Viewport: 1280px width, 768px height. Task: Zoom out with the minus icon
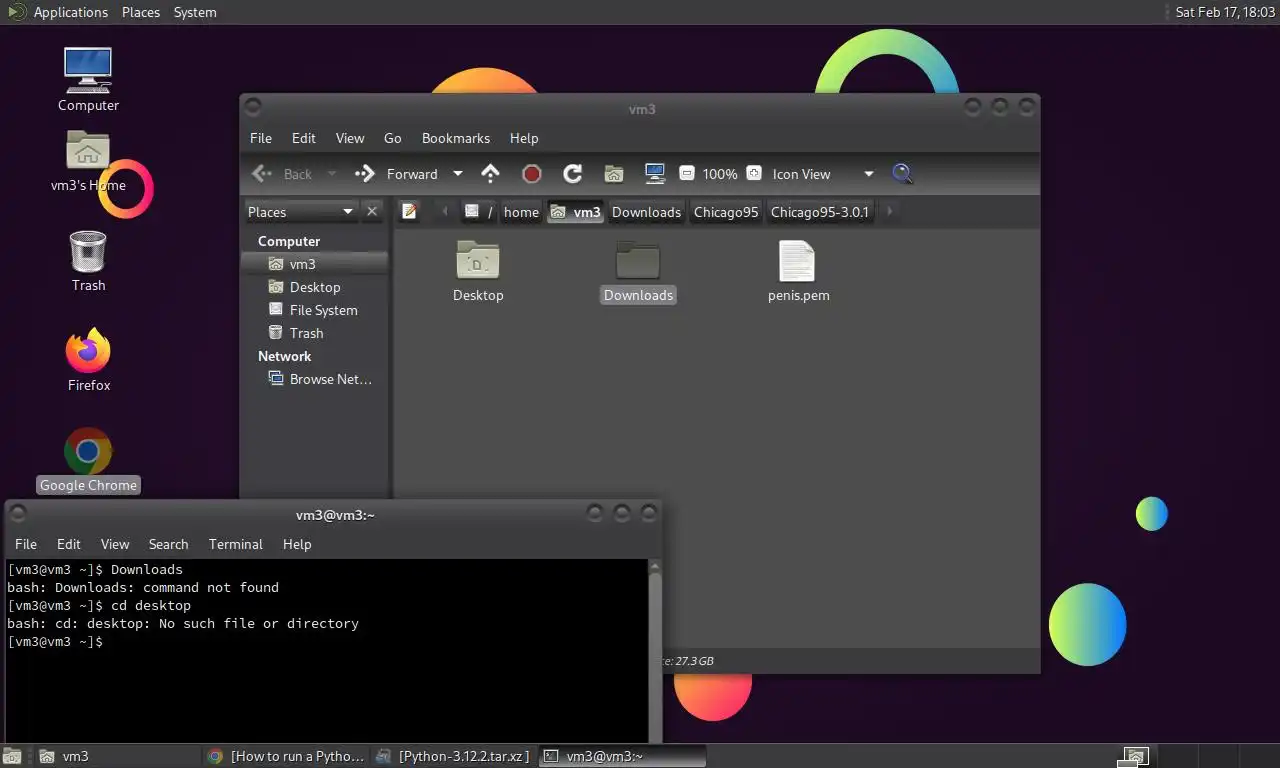pos(687,174)
